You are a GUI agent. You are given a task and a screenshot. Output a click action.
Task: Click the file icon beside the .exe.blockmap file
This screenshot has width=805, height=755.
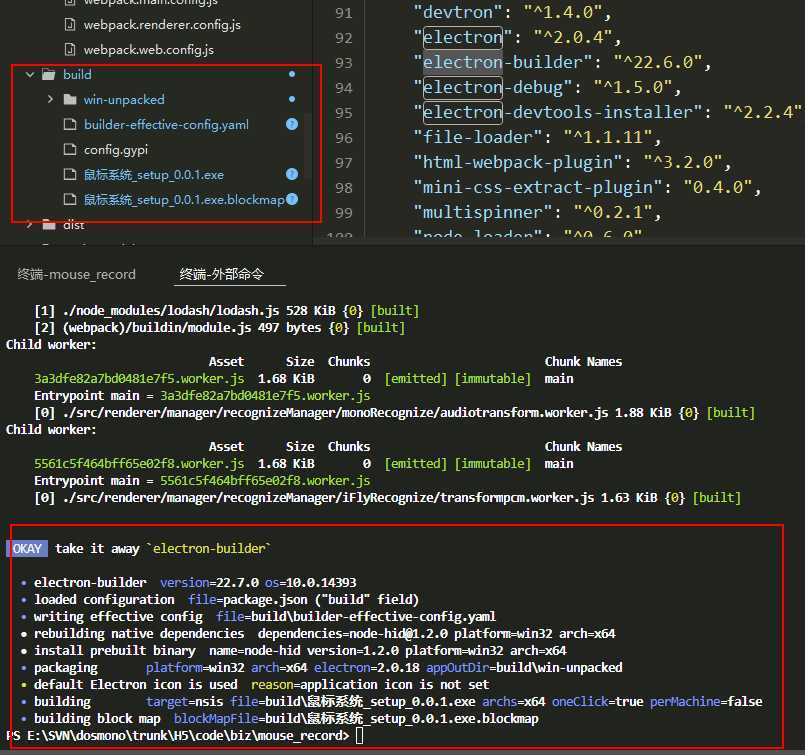[70, 200]
